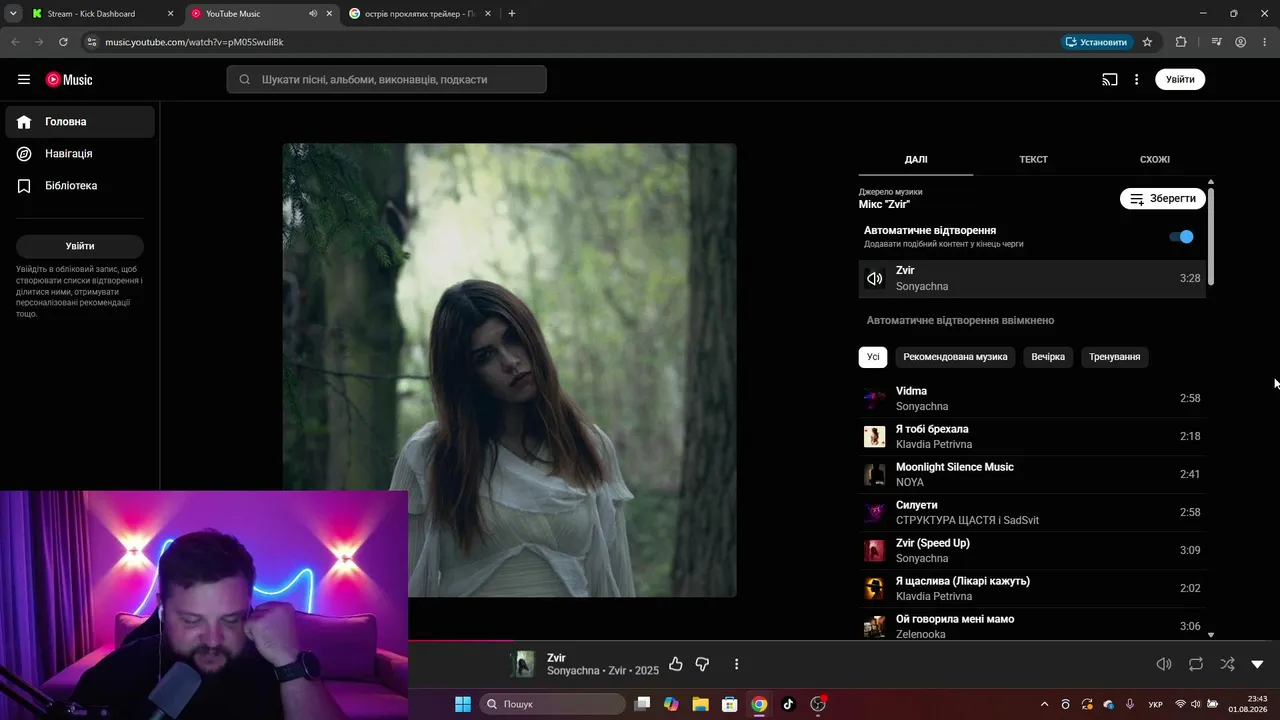The image size is (1280, 720).
Task: Click the speaker icon on the Zvir queue row
Action: [x=875, y=279]
